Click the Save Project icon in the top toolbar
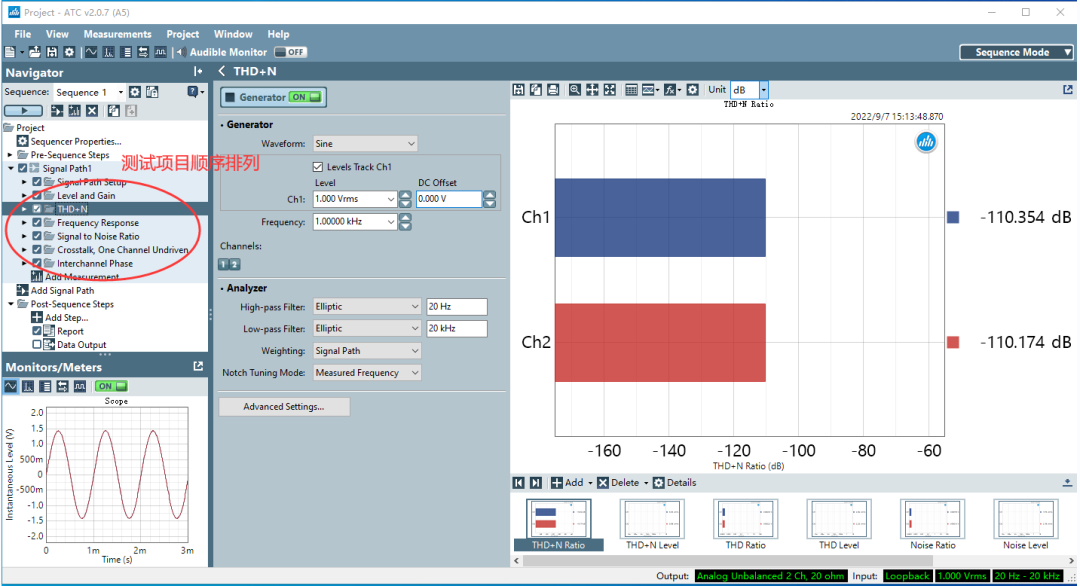The width and height of the screenshot is (1080, 586). (x=52, y=52)
